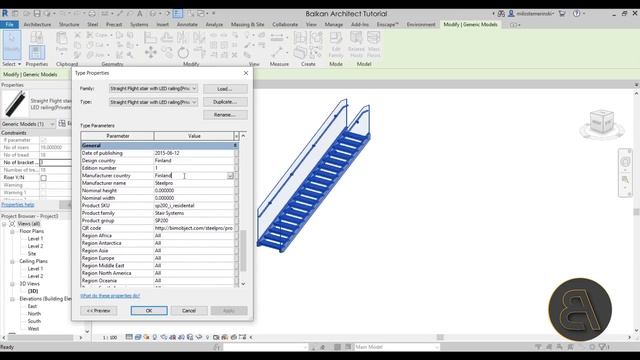Select the Rotate tool icon
Viewport: 640px width, 360px height.
tap(183, 52)
